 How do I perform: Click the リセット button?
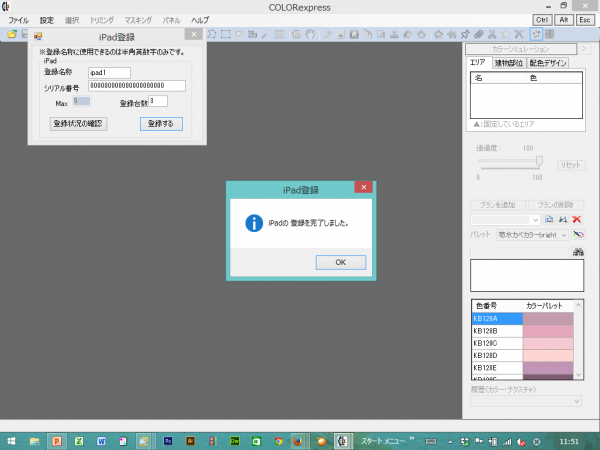click(x=571, y=165)
